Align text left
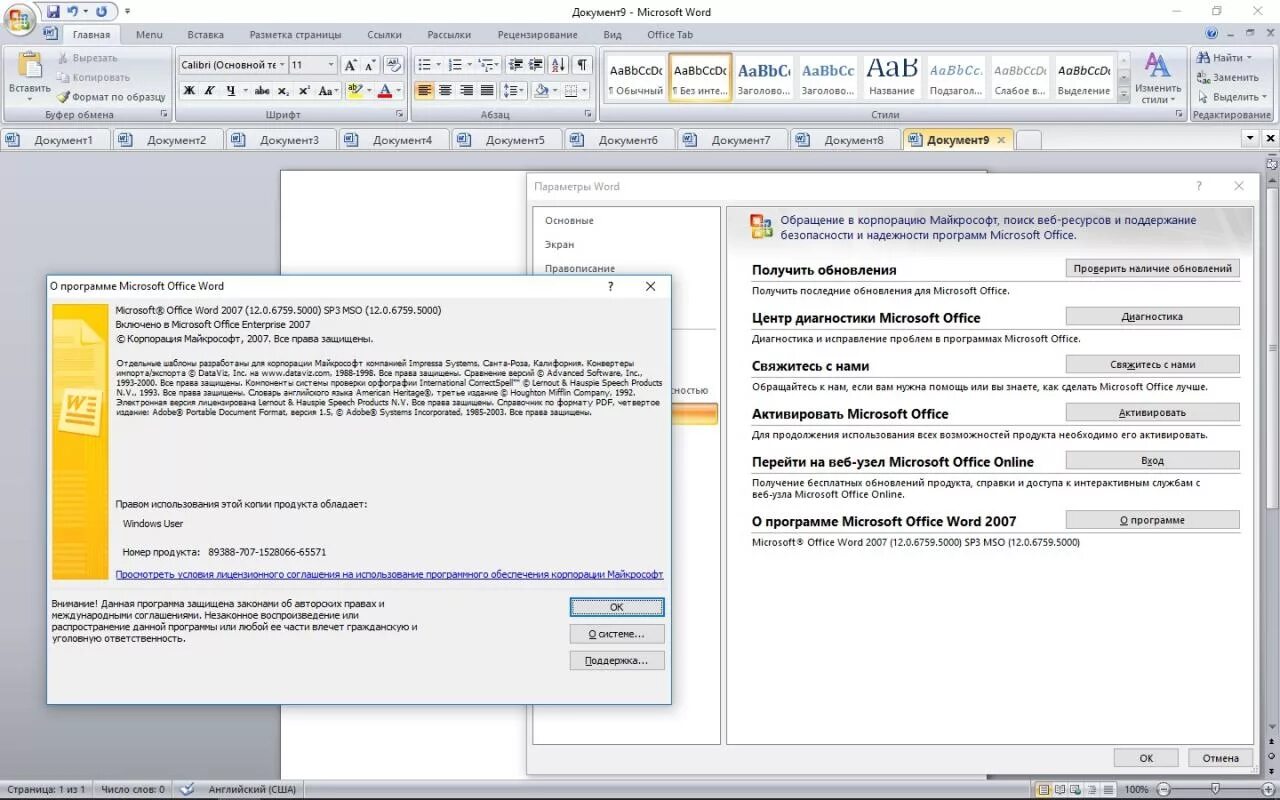1280x800 pixels. click(424, 90)
